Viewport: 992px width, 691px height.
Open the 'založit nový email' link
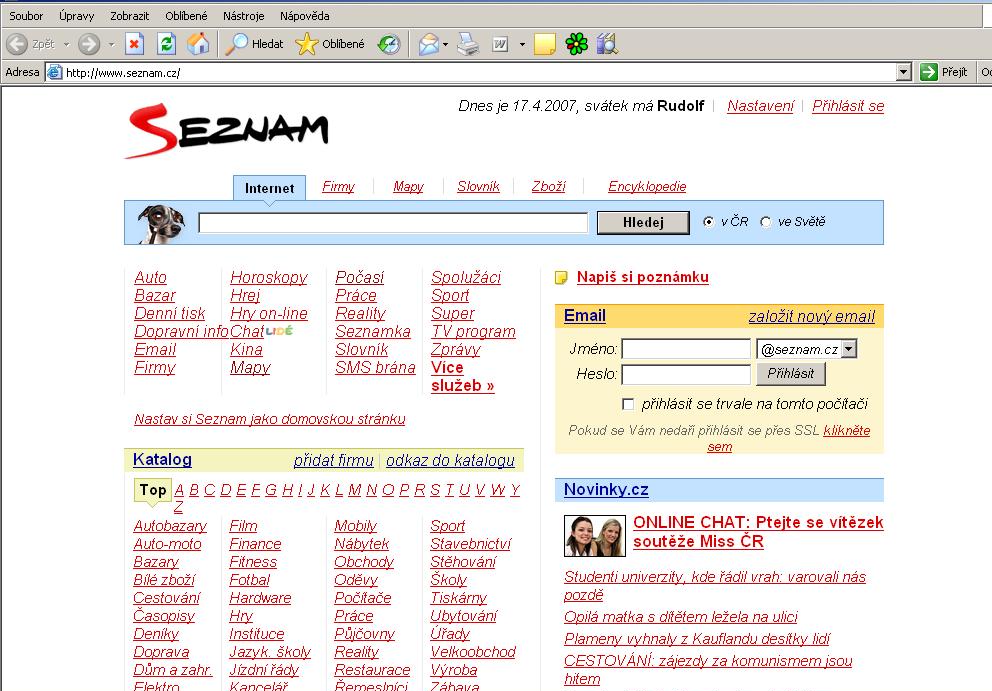click(x=812, y=316)
